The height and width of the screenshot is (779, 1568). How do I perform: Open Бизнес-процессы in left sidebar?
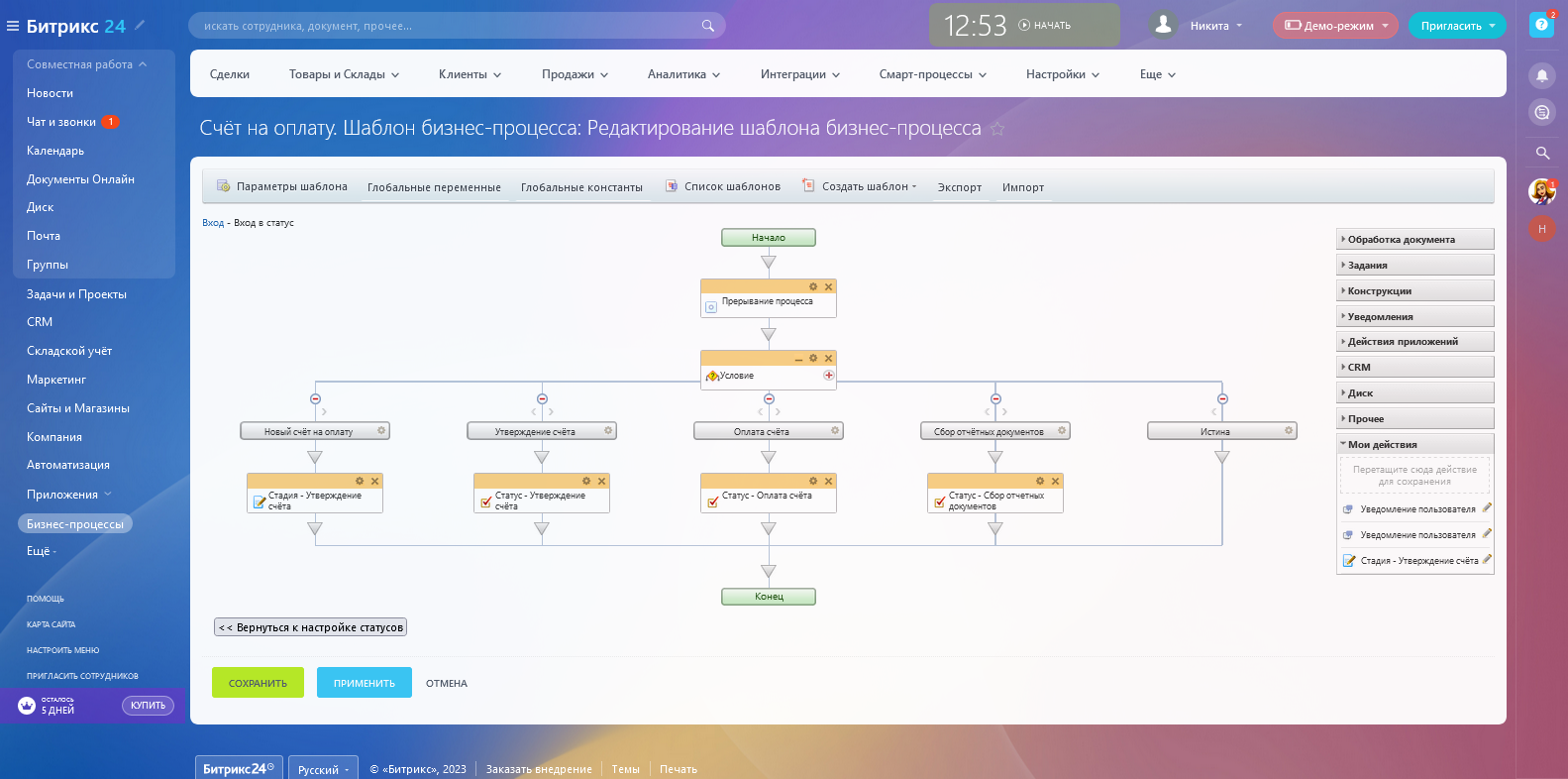(x=75, y=524)
